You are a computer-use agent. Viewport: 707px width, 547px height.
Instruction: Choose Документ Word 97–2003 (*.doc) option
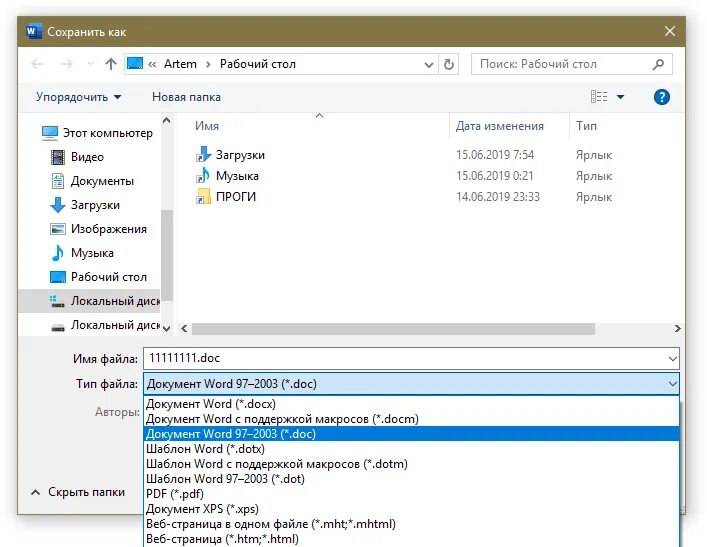411,434
